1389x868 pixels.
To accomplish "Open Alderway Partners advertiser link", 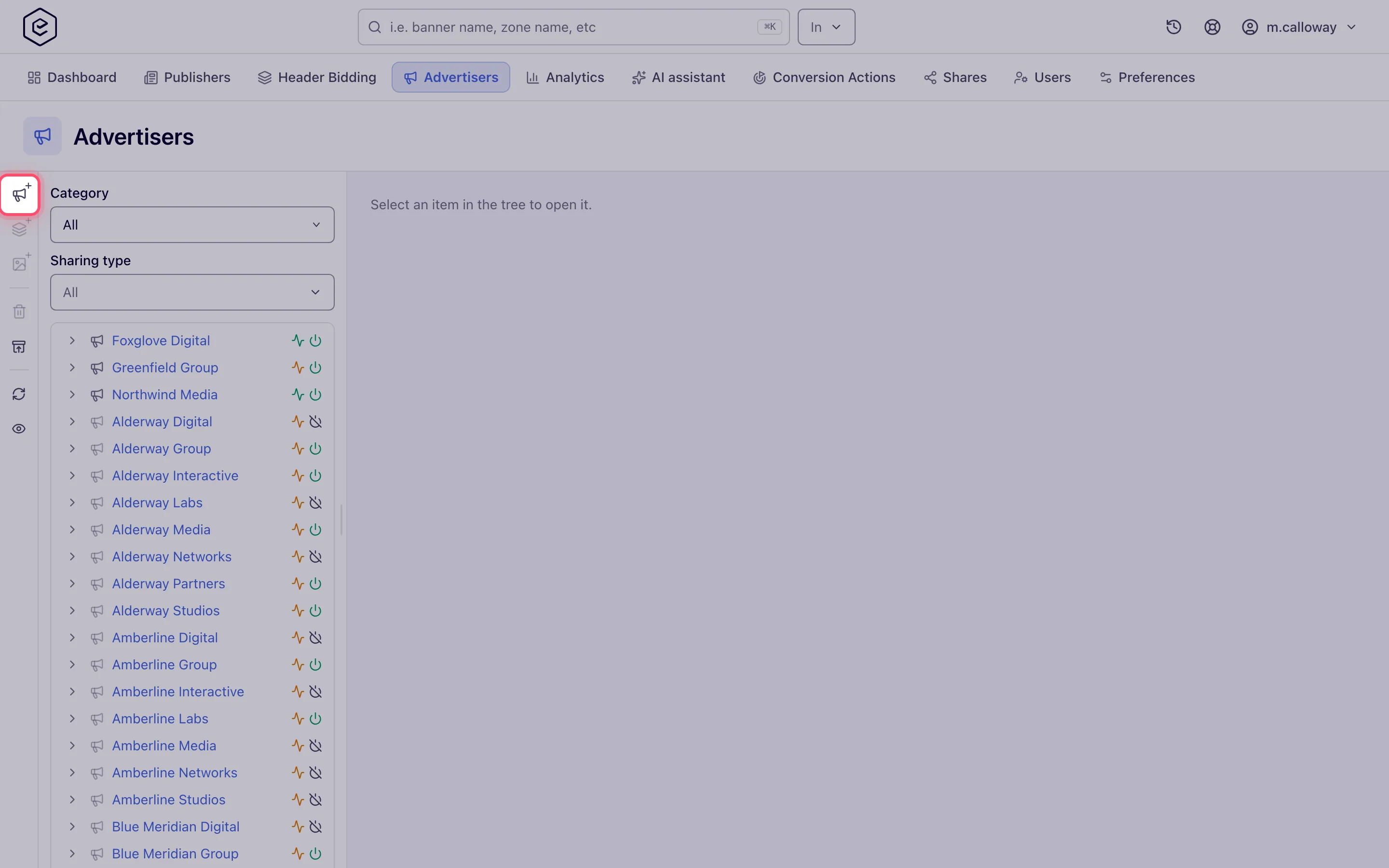I will click(x=168, y=584).
